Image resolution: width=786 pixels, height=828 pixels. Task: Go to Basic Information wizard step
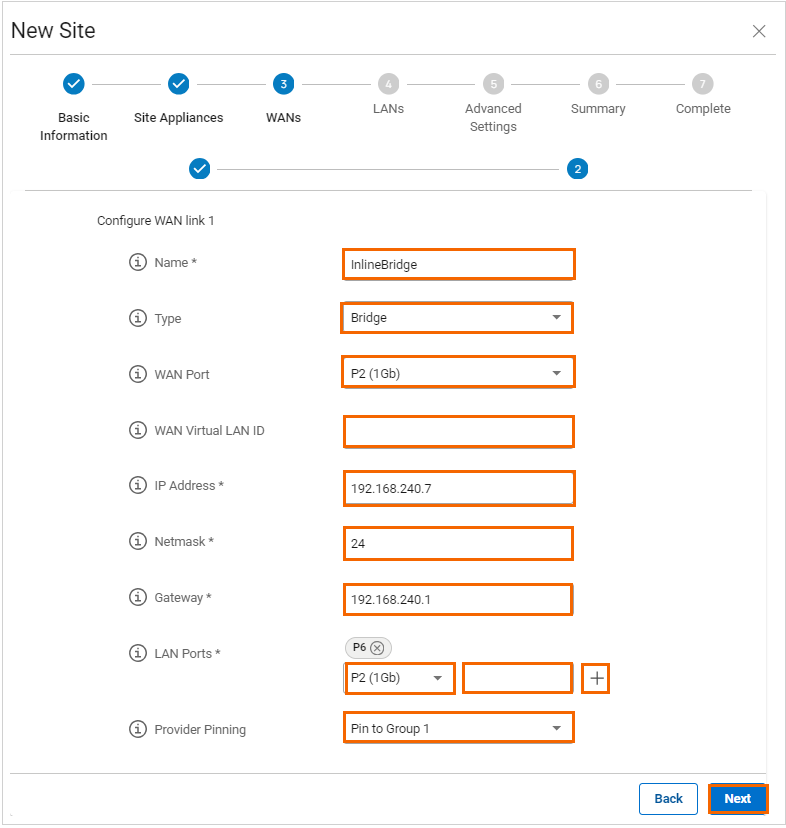tap(73, 84)
